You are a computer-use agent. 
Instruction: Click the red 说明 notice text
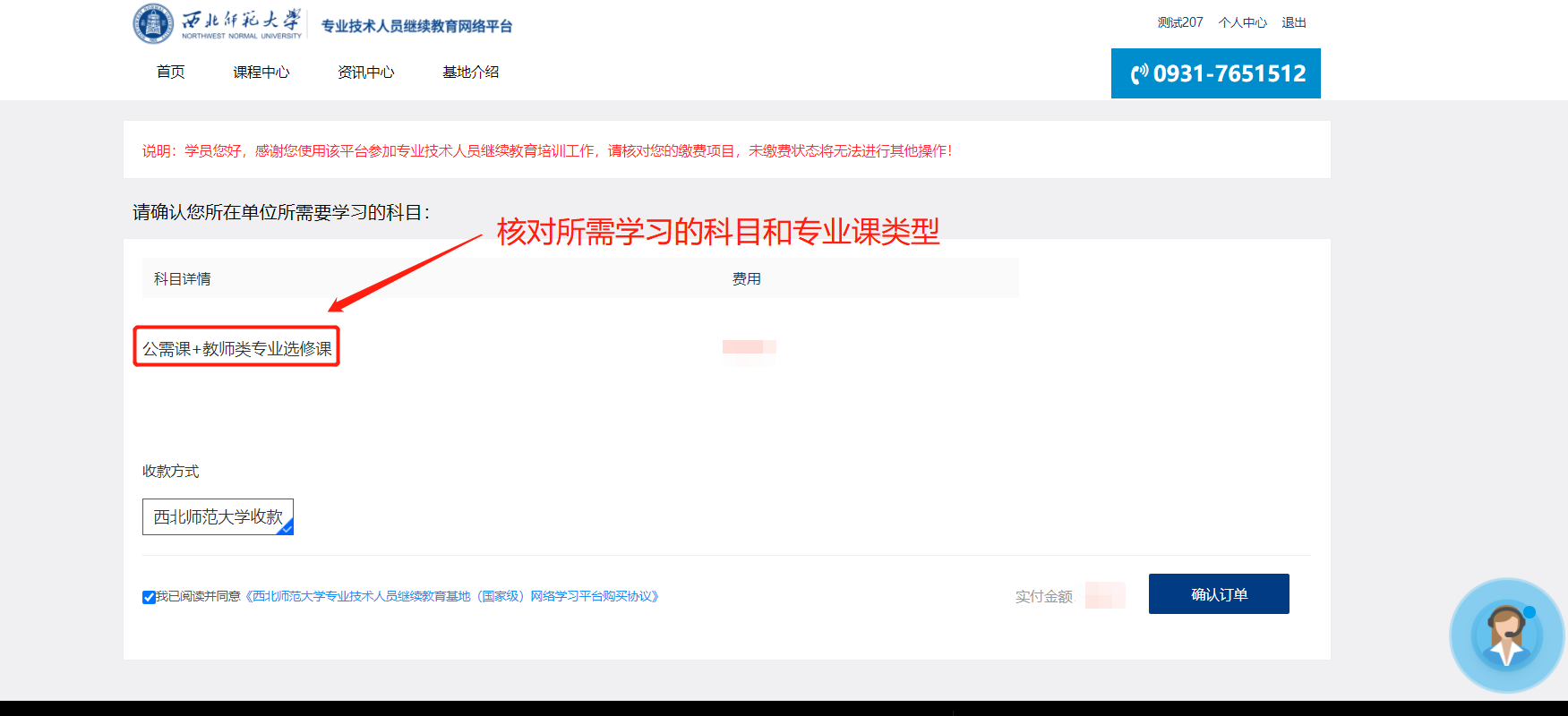(x=546, y=151)
